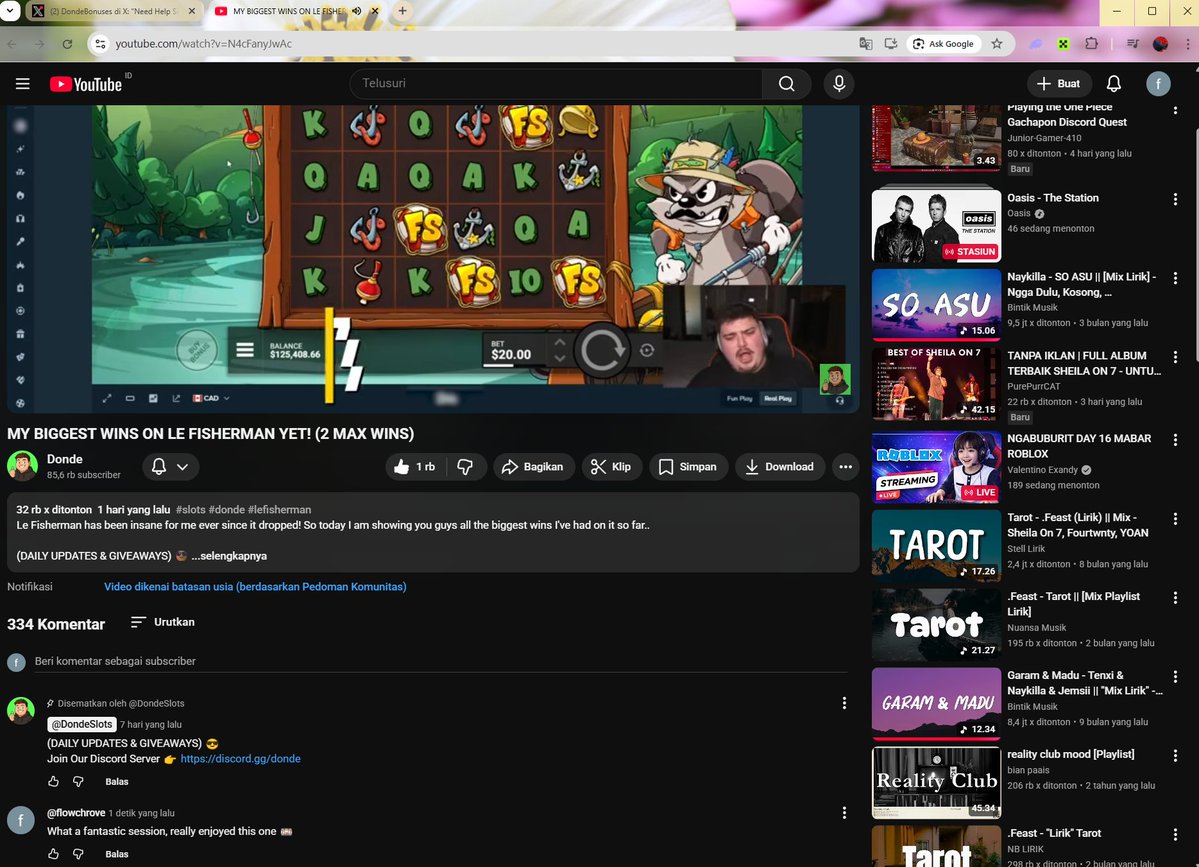Open Donde channel avatar
The image size is (1199, 867).
(x=22, y=466)
